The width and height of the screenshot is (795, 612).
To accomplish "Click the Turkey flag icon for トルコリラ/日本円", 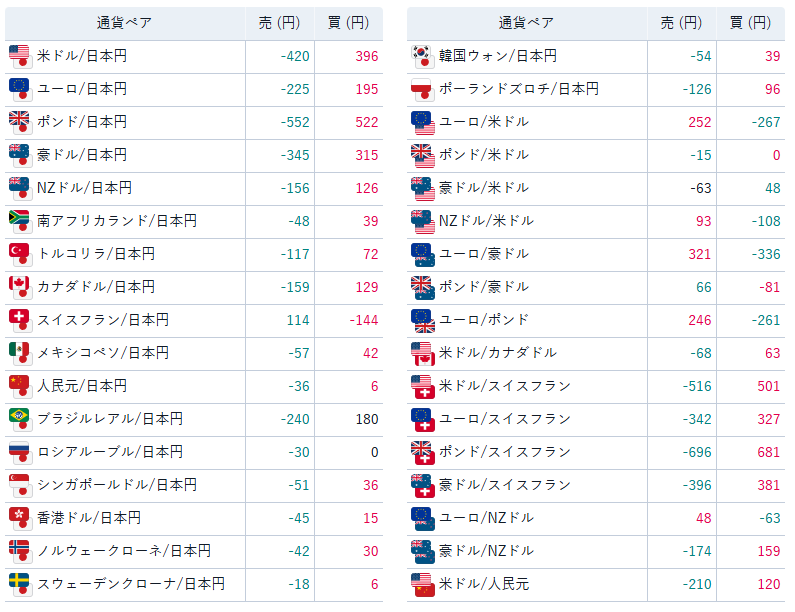I will (19, 254).
